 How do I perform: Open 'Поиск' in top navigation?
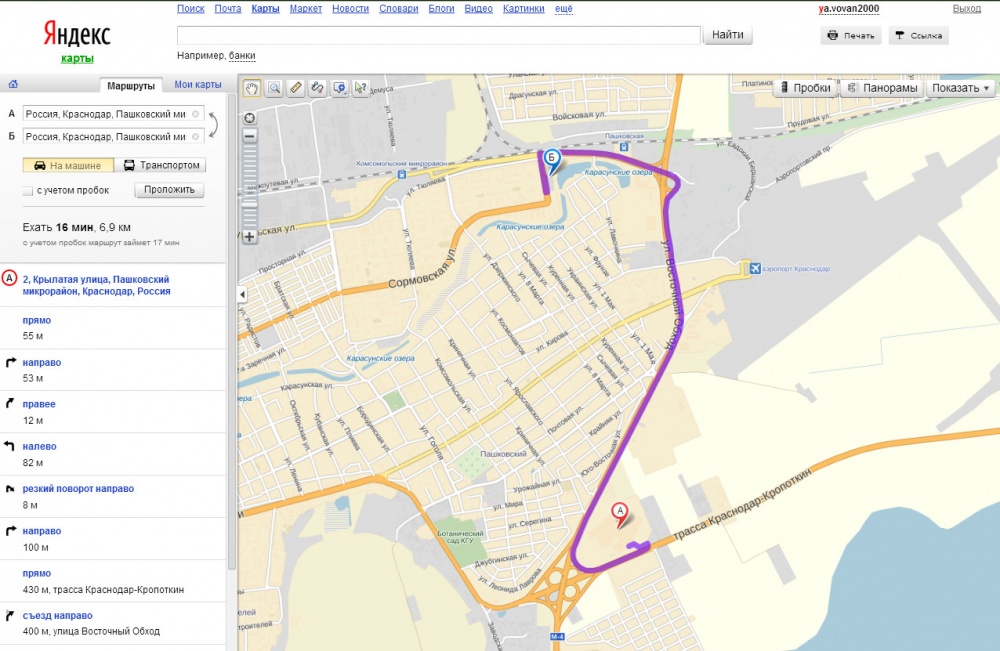coord(191,8)
